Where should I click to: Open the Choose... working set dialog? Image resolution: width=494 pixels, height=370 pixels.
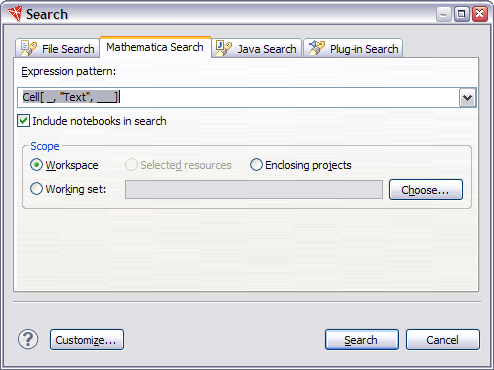click(x=426, y=190)
